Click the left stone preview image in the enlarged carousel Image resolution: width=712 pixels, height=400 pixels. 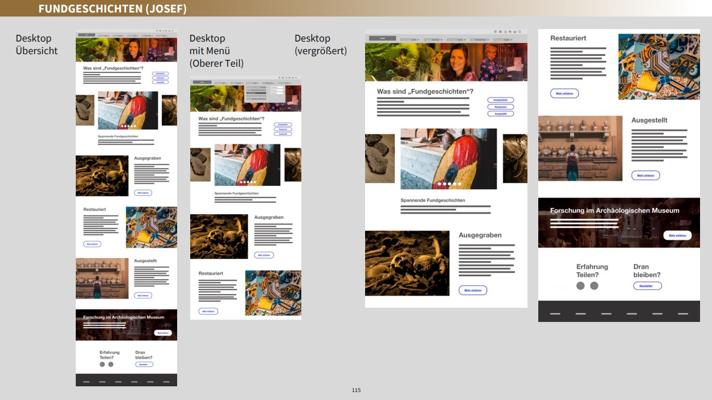380,158
